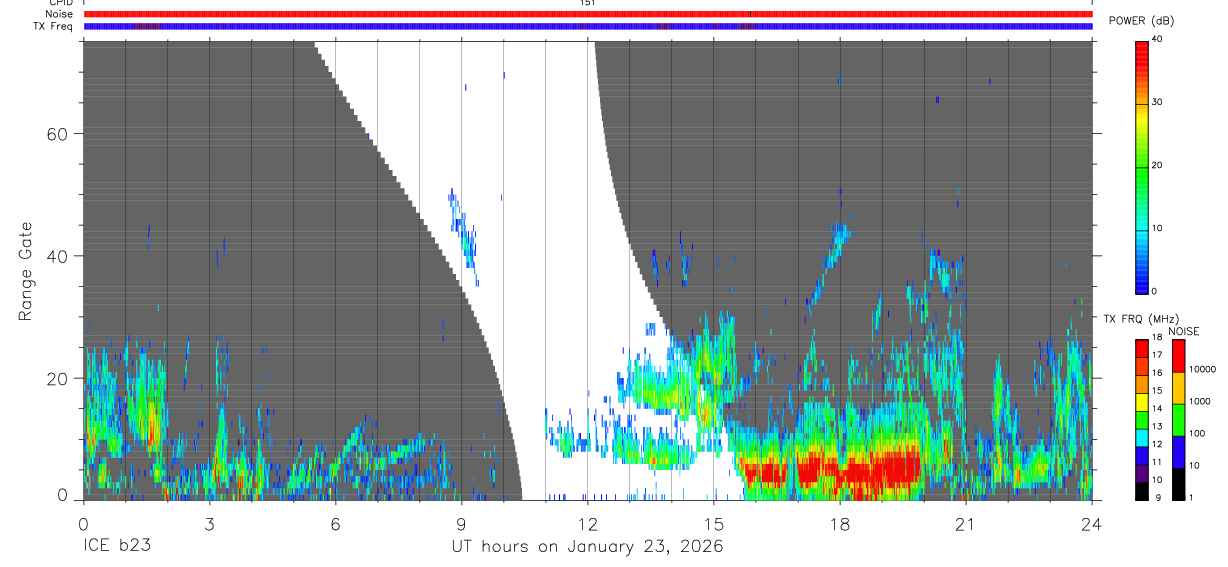
Task: Click the UT hours on January 23, 2026 title
Action: pyautogui.click(x=587, y=547)
